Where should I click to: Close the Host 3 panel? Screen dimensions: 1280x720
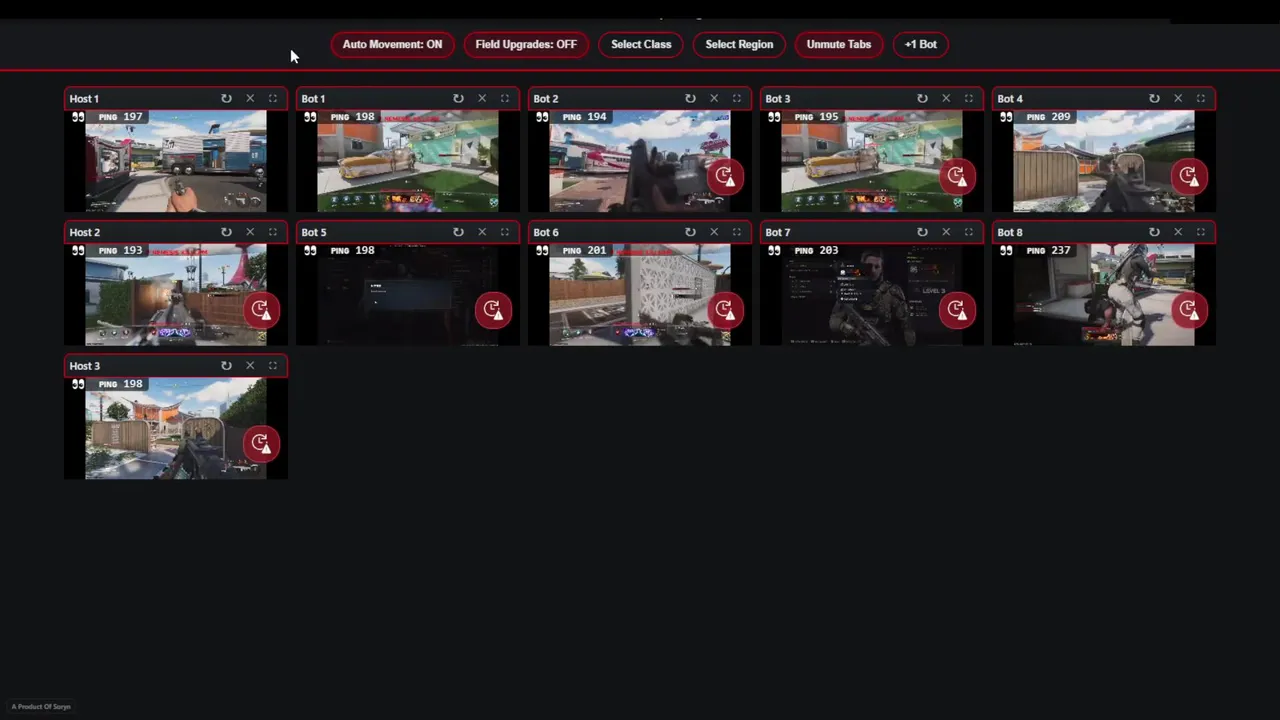click(x=250, y=366)
